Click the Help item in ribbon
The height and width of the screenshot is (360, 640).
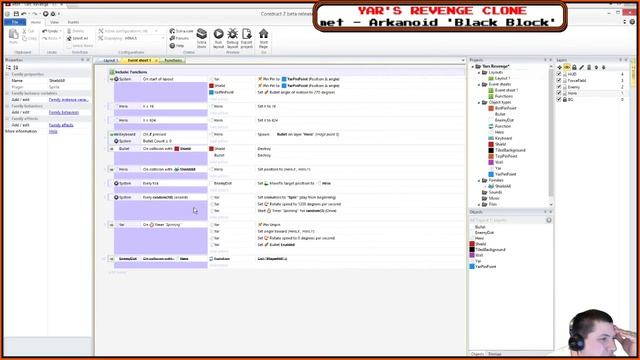coord(176,46)
